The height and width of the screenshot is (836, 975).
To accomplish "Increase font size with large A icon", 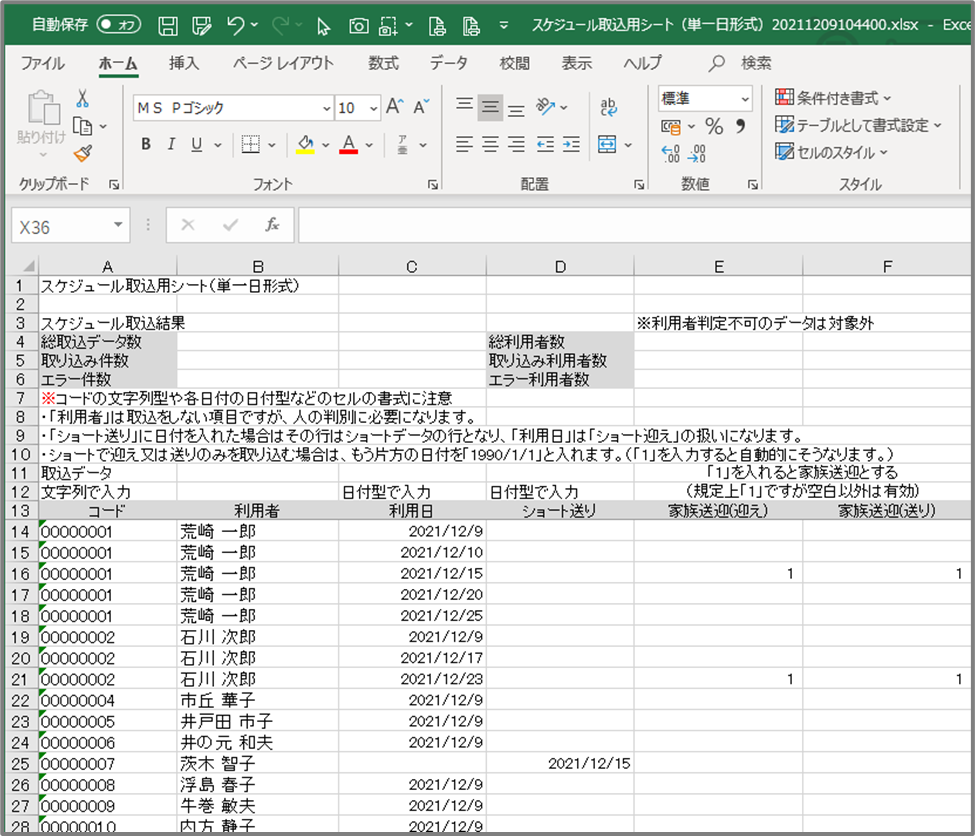I will (395, 107).
